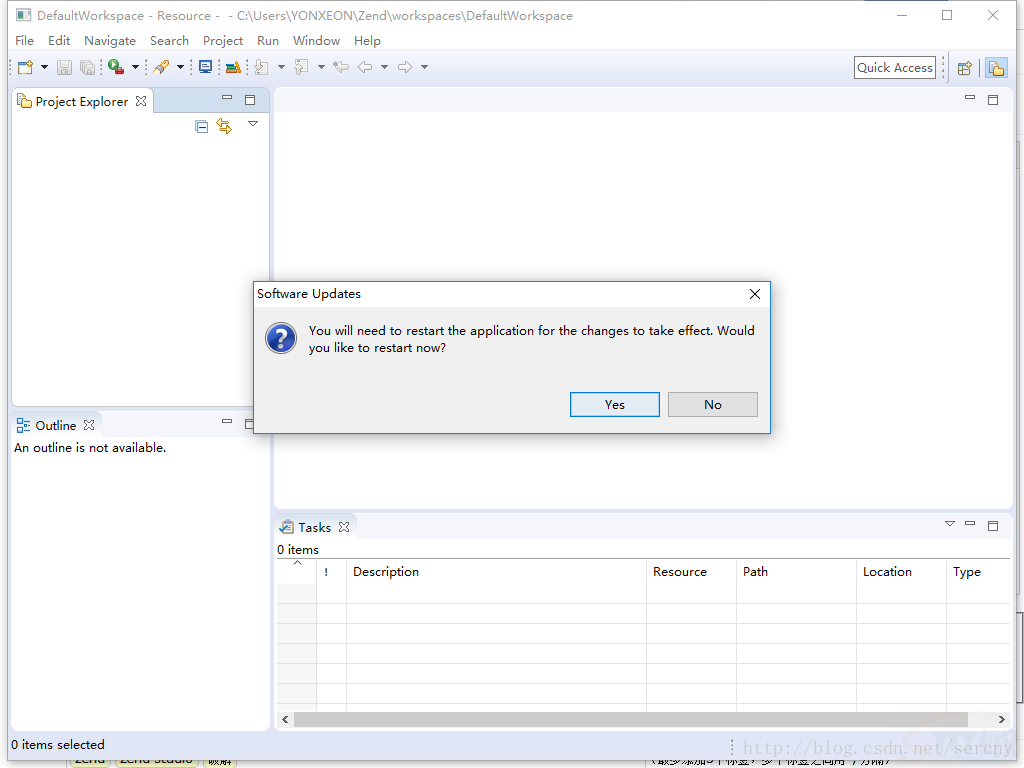Image resolution: width=1024 pixels, height=768 pixels.
Task: Maximize the editor area
Action: pyautogui.click(x=993, y=100)
